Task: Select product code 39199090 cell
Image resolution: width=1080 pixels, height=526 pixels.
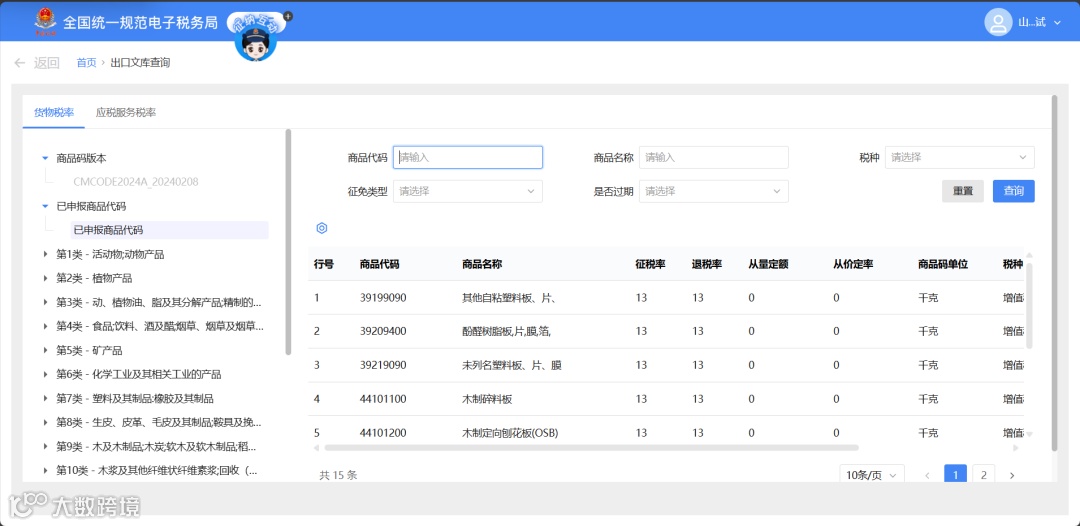Action: 383,298
